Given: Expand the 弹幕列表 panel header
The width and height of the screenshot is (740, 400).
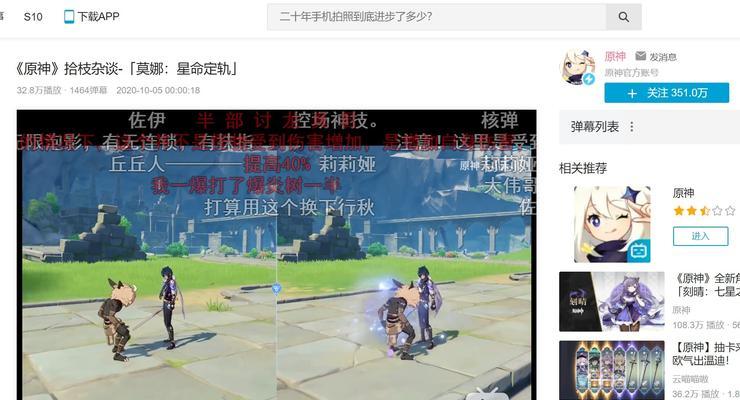Looking at the screenshot, I should tap(649, 127).
